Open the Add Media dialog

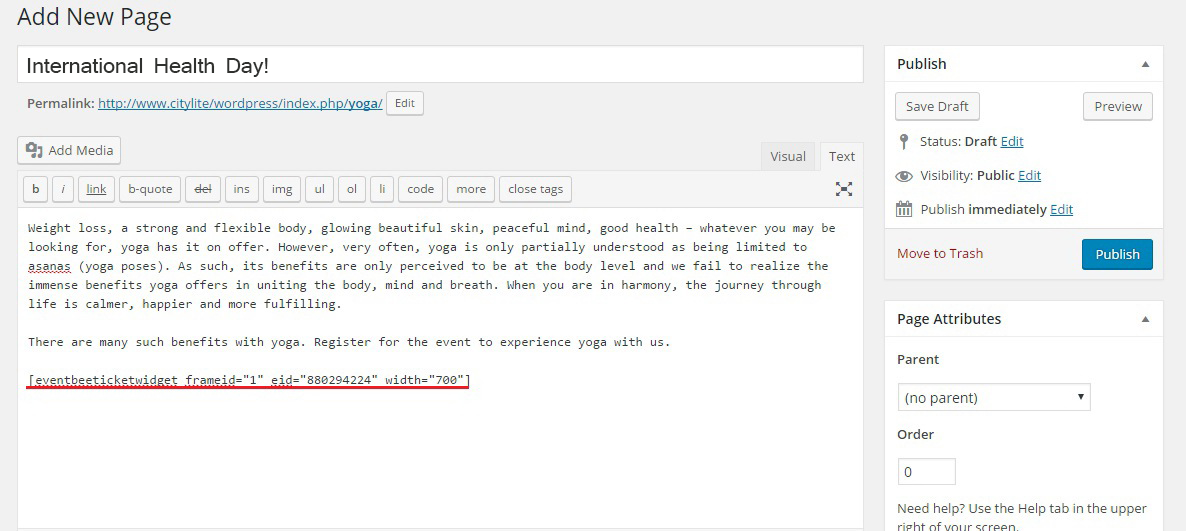(69, 150)
